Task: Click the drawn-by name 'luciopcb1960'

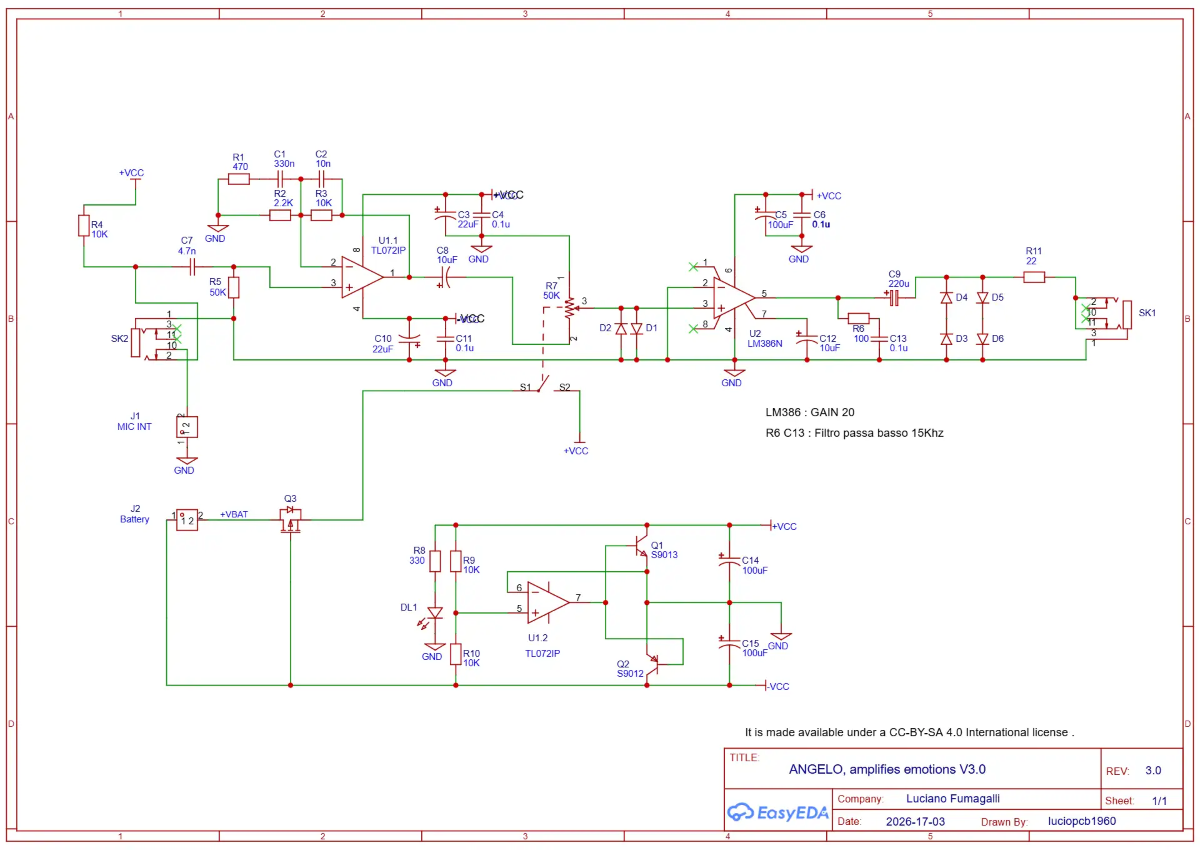Action: tap(1082, 822)
